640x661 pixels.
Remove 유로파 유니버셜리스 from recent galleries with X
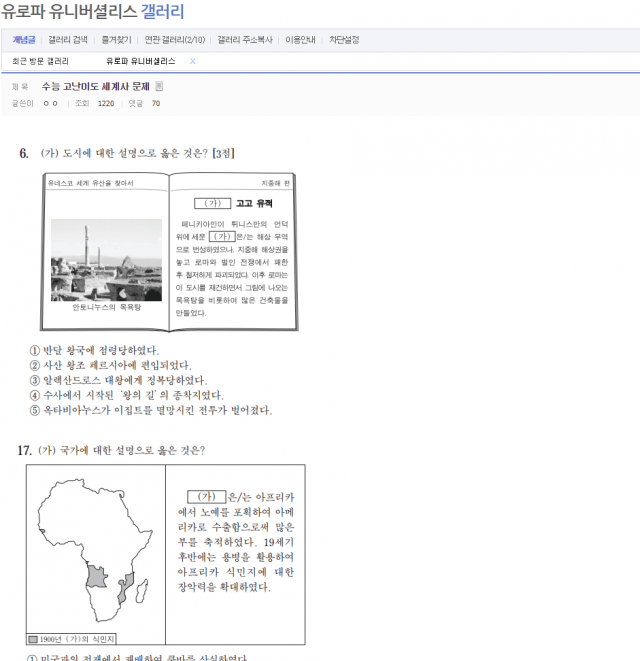pos(192,62)
